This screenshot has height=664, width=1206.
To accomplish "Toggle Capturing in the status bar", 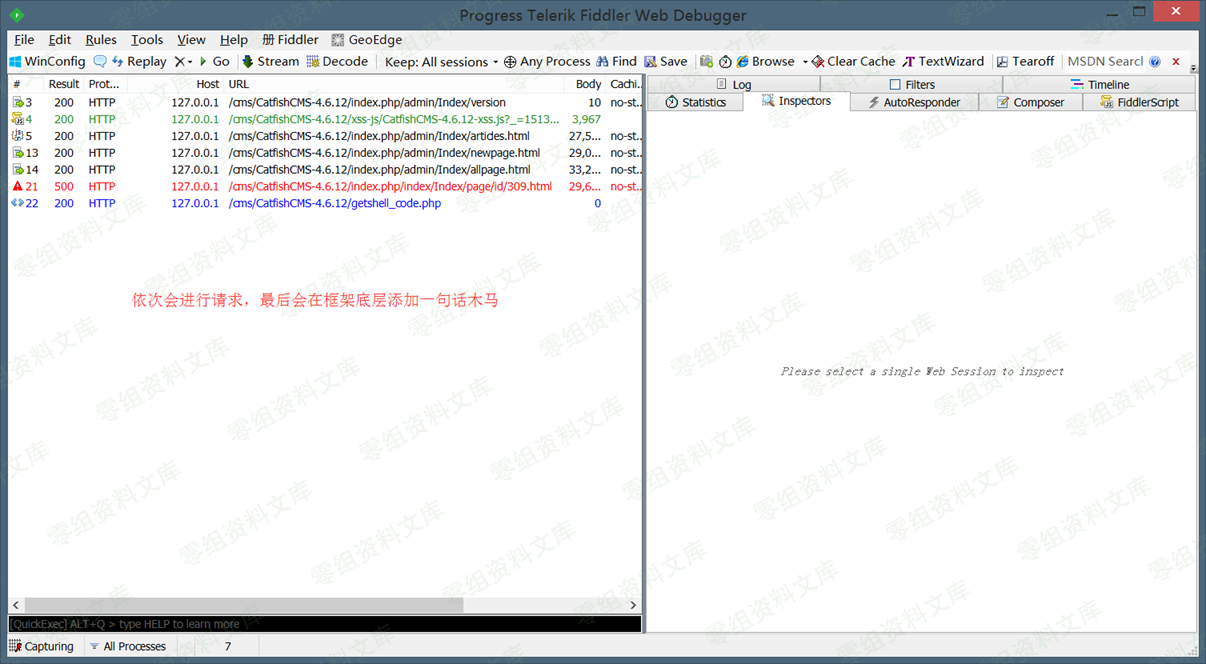I will click(x=41, y=647).
